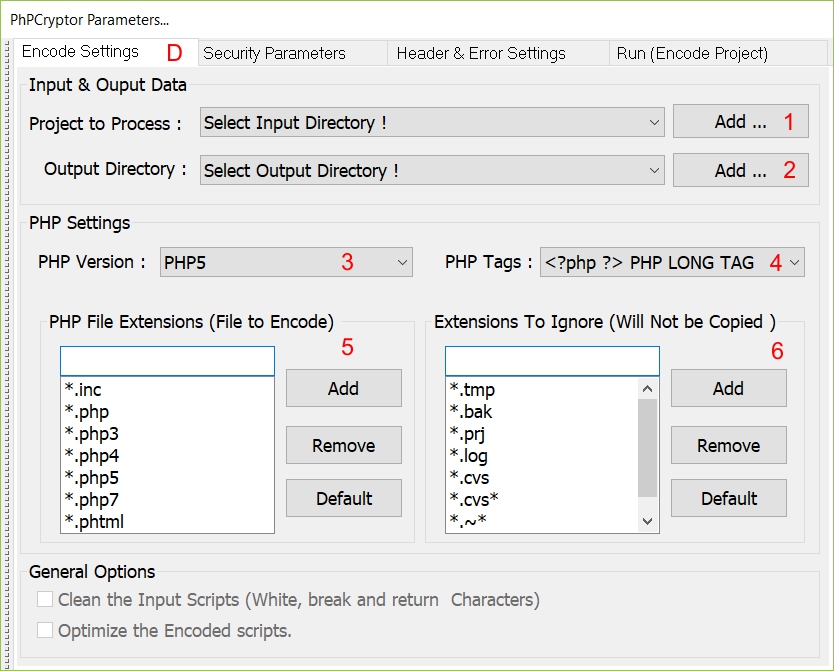Click Add for Output Directory
This screenshot has height=671, width=834.
click(740, 170)
